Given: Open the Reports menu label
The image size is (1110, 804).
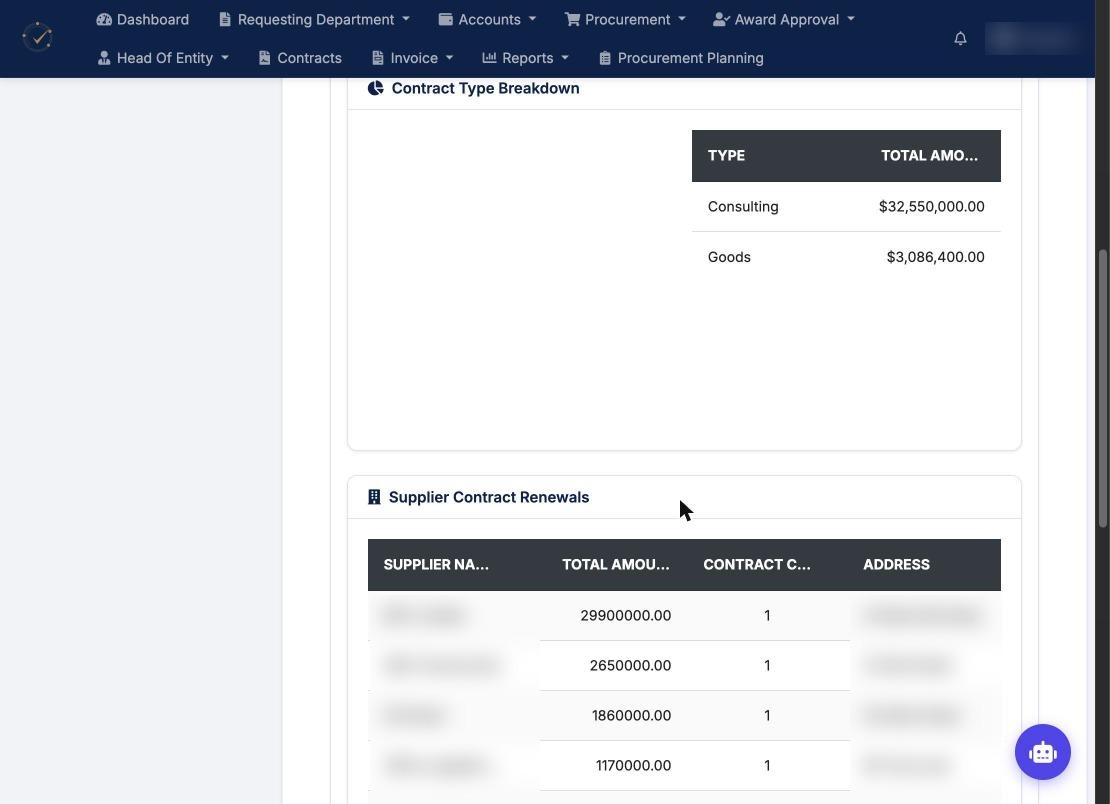Looking at the screenshot, I should pyautogui.click(x=527, y=58).
